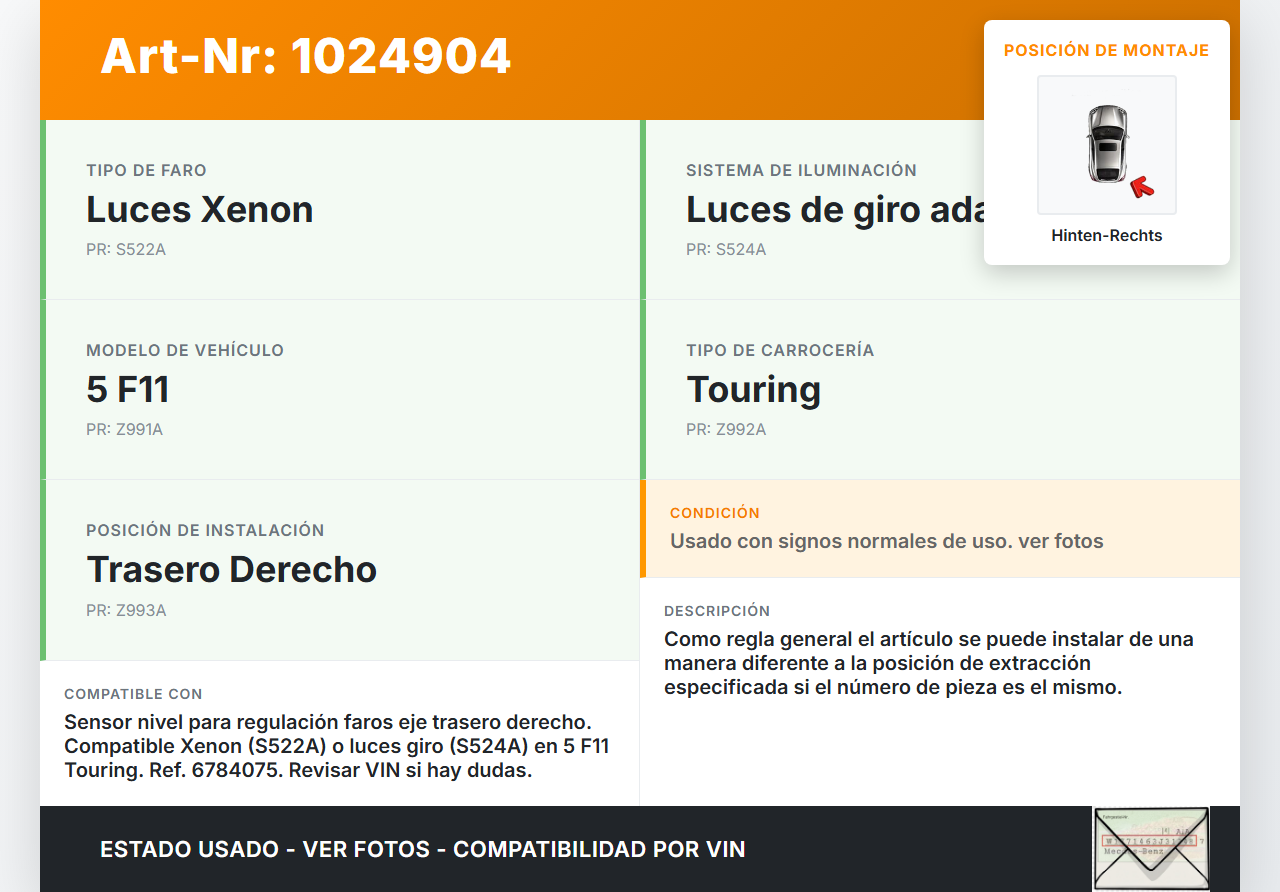
Task: Click the PR: Z991A code
Action: tap(124, 430)
